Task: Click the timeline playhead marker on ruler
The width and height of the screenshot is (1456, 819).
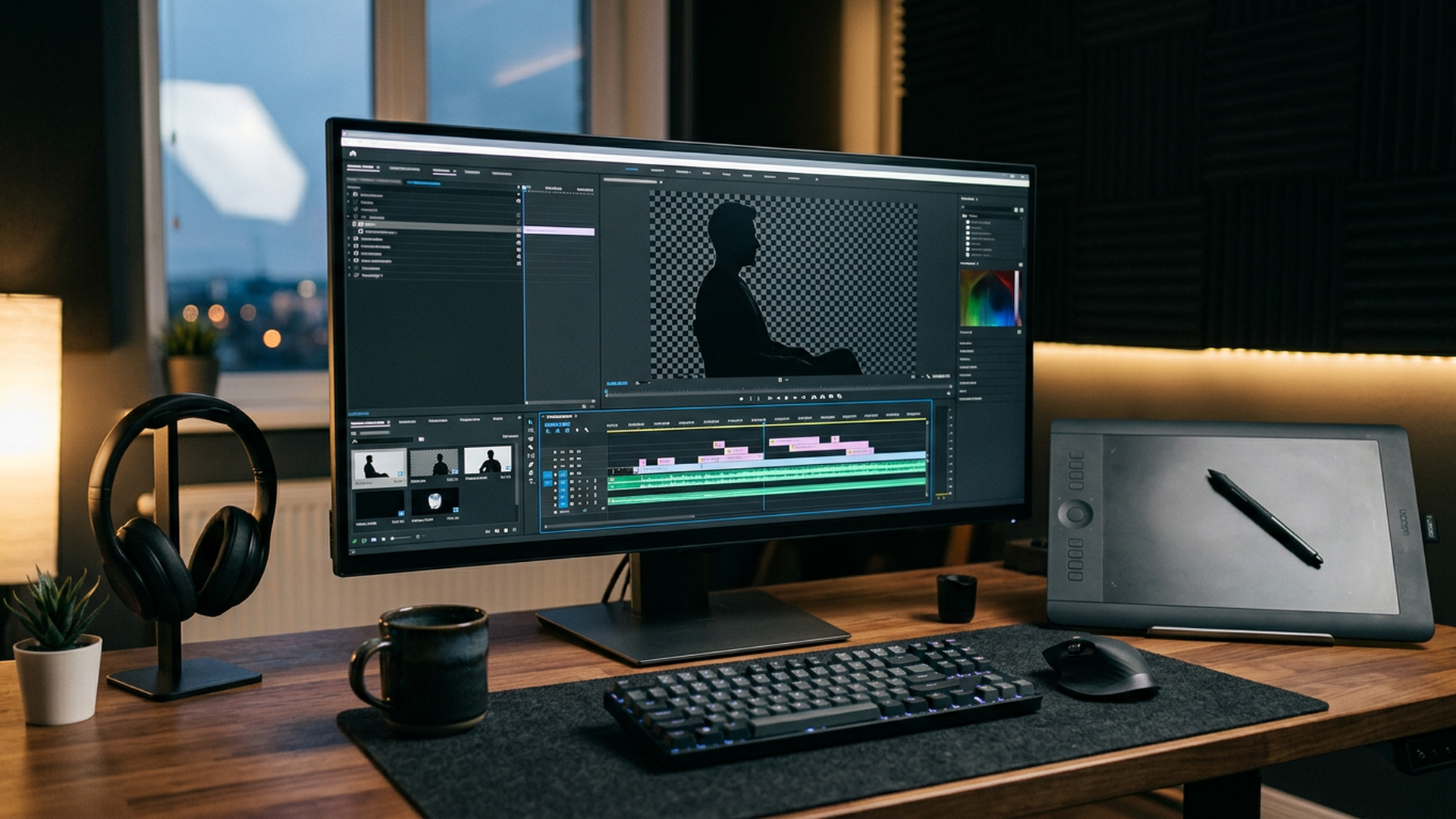Action: pyautogui.click(x=764, y=424)
